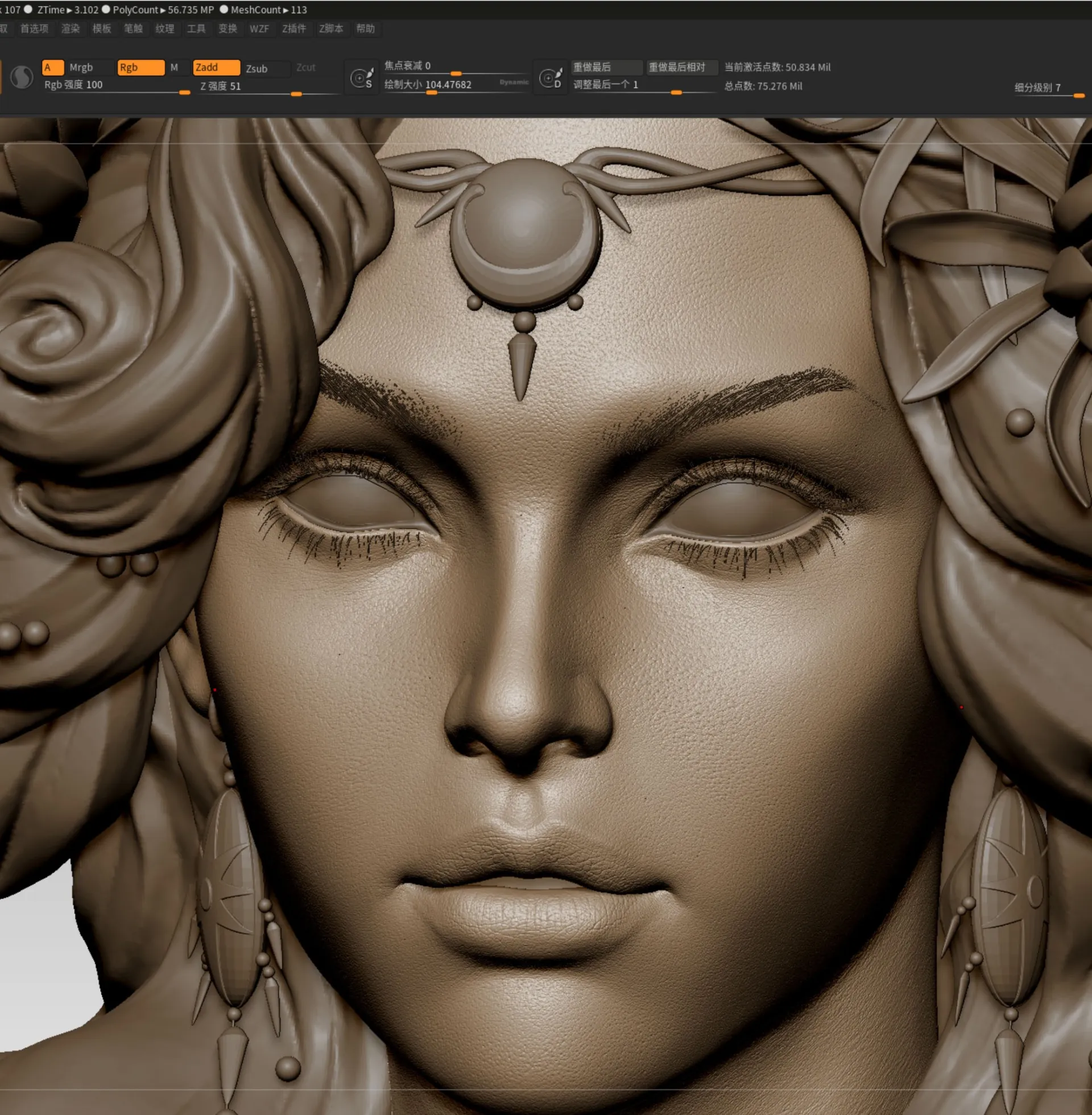This screenshot has height=1115, width=1092.
Task: Open the 帮助 help menu
Action: pos(365,28)
